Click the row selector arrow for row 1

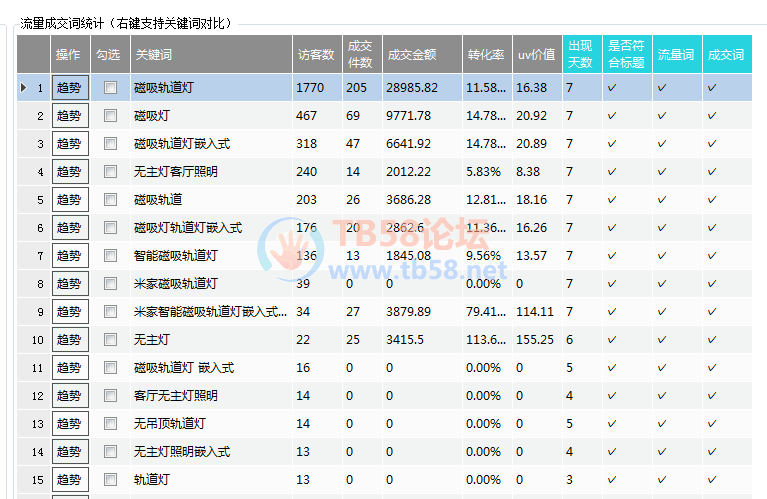coord(24,88)
